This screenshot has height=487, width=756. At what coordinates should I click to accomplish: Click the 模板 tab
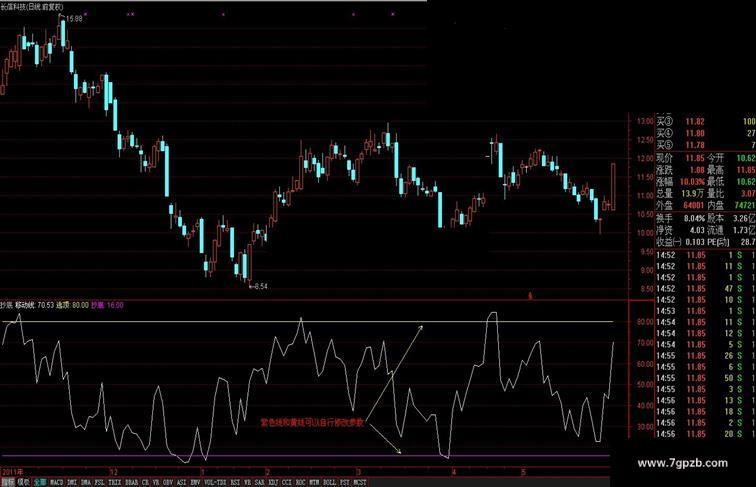click(24, 482)
